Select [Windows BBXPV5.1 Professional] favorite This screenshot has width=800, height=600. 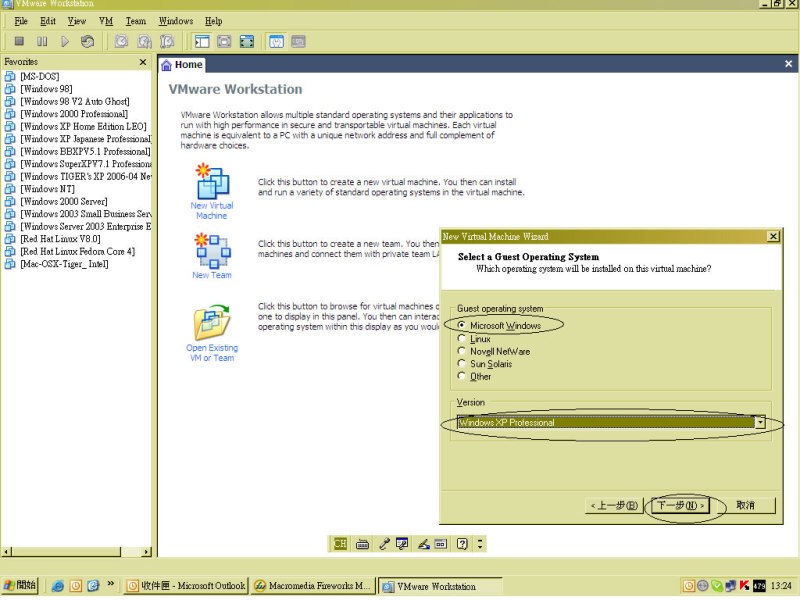(85, 152)
